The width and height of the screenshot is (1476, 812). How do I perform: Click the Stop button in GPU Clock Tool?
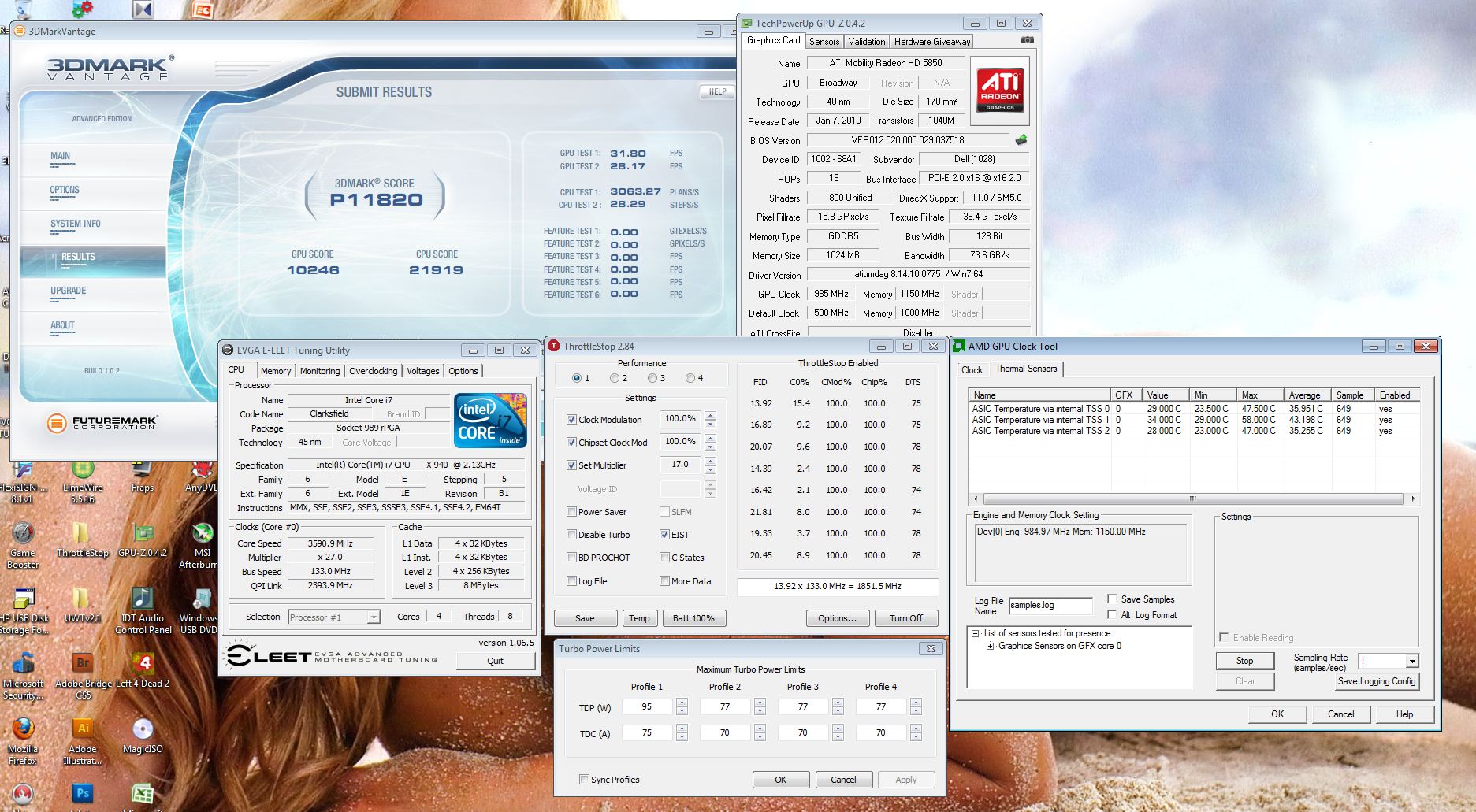click(1244, 661)
